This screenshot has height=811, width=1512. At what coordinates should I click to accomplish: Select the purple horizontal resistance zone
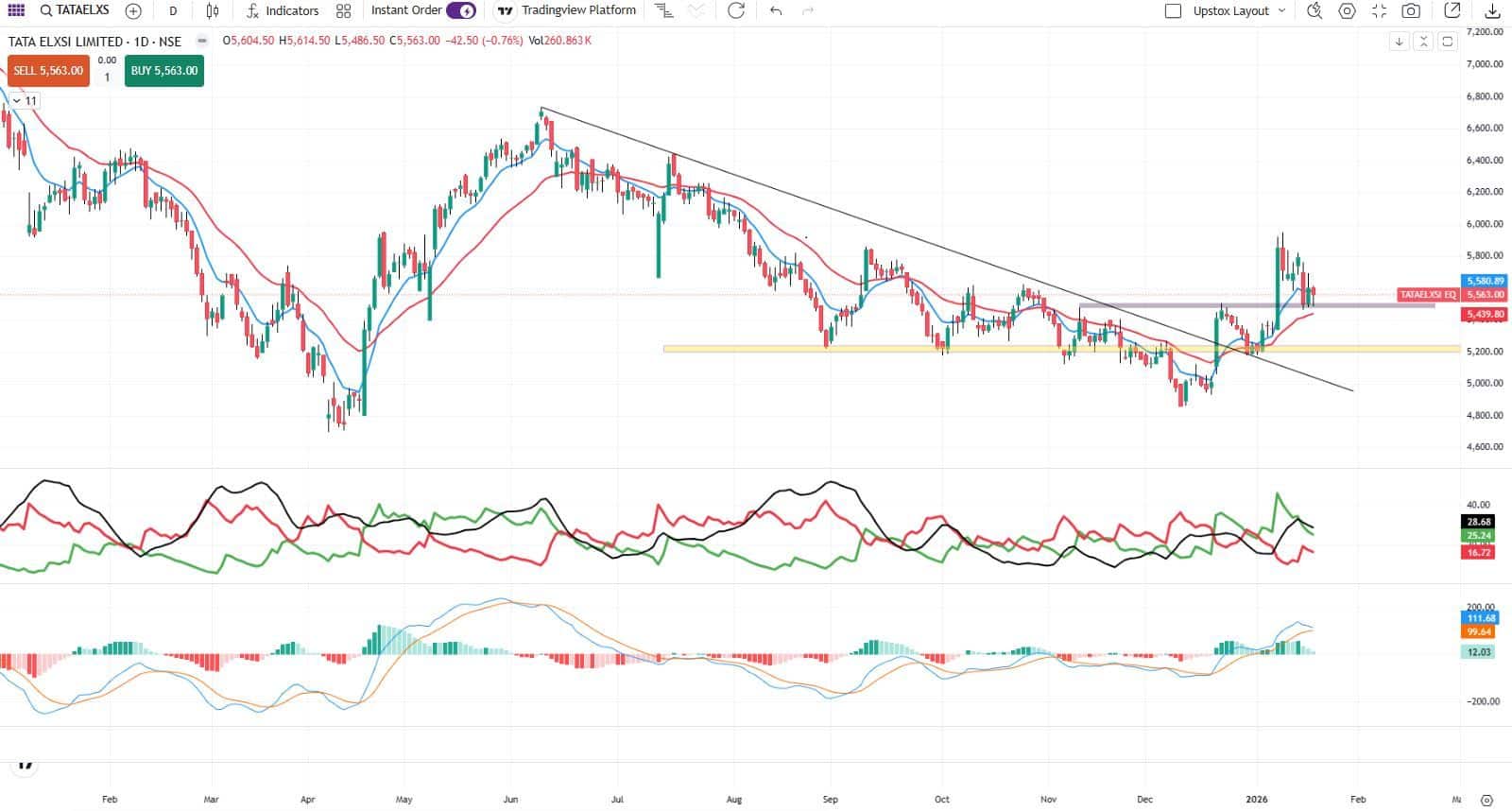coord(1257,305)
